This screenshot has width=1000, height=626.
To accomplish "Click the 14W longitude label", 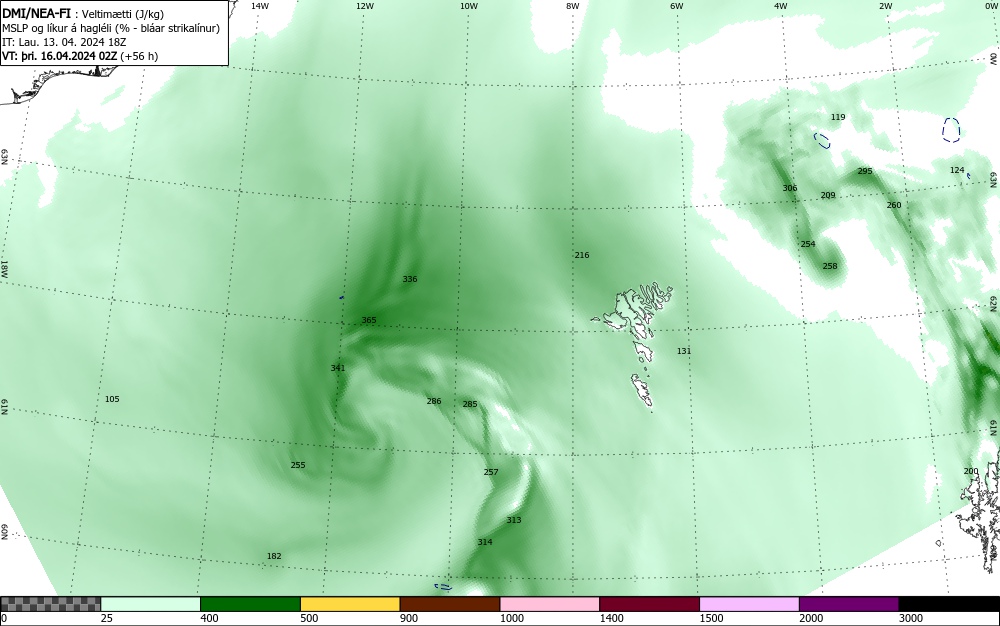I will click(x=259, y=6).
